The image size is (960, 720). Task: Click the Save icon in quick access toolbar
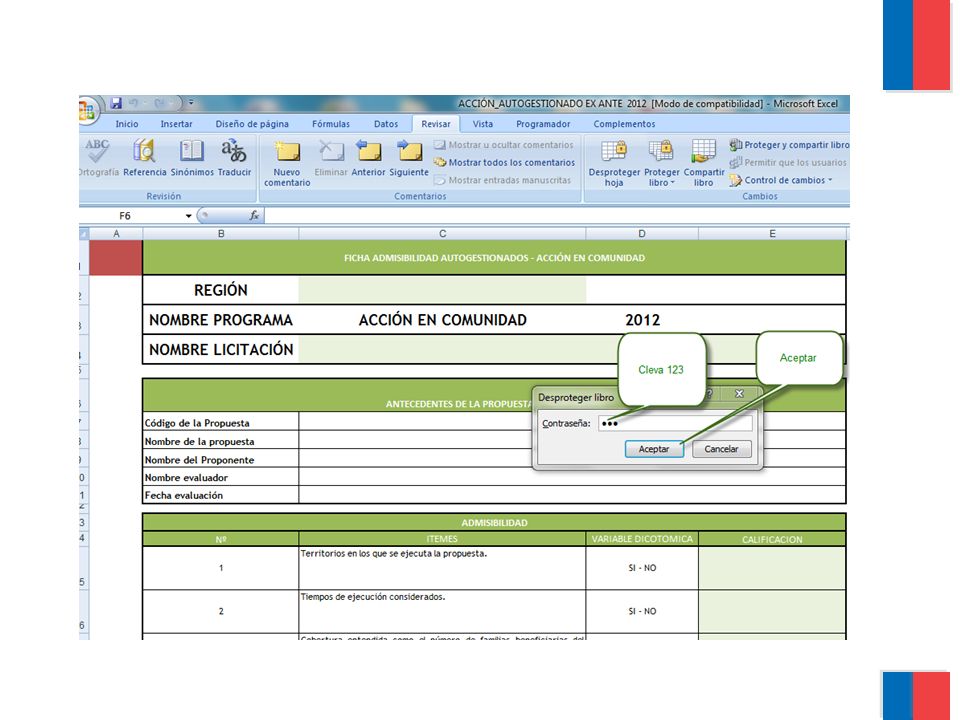tap(116, 103)
